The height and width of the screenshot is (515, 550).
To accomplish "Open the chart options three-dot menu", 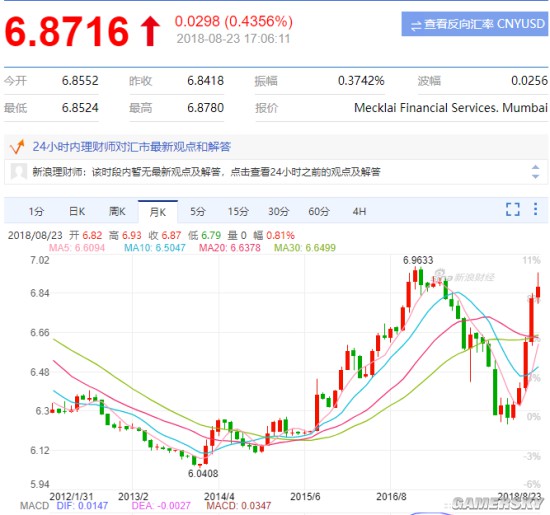I will click(535, 209).
